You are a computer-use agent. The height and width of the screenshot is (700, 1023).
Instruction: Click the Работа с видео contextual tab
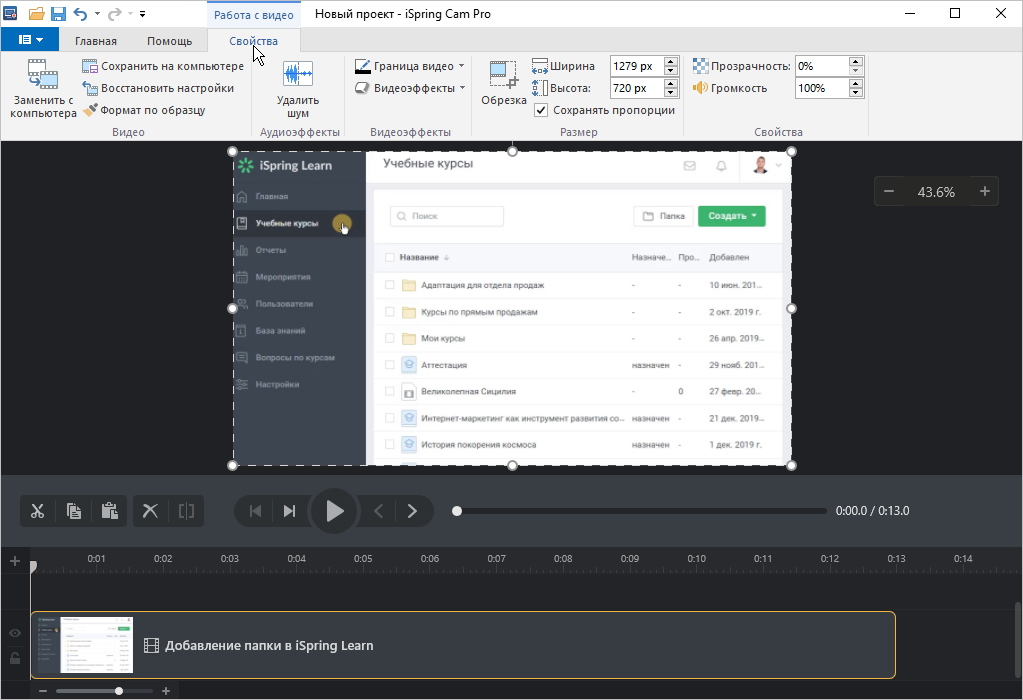[x=253, y=14]
